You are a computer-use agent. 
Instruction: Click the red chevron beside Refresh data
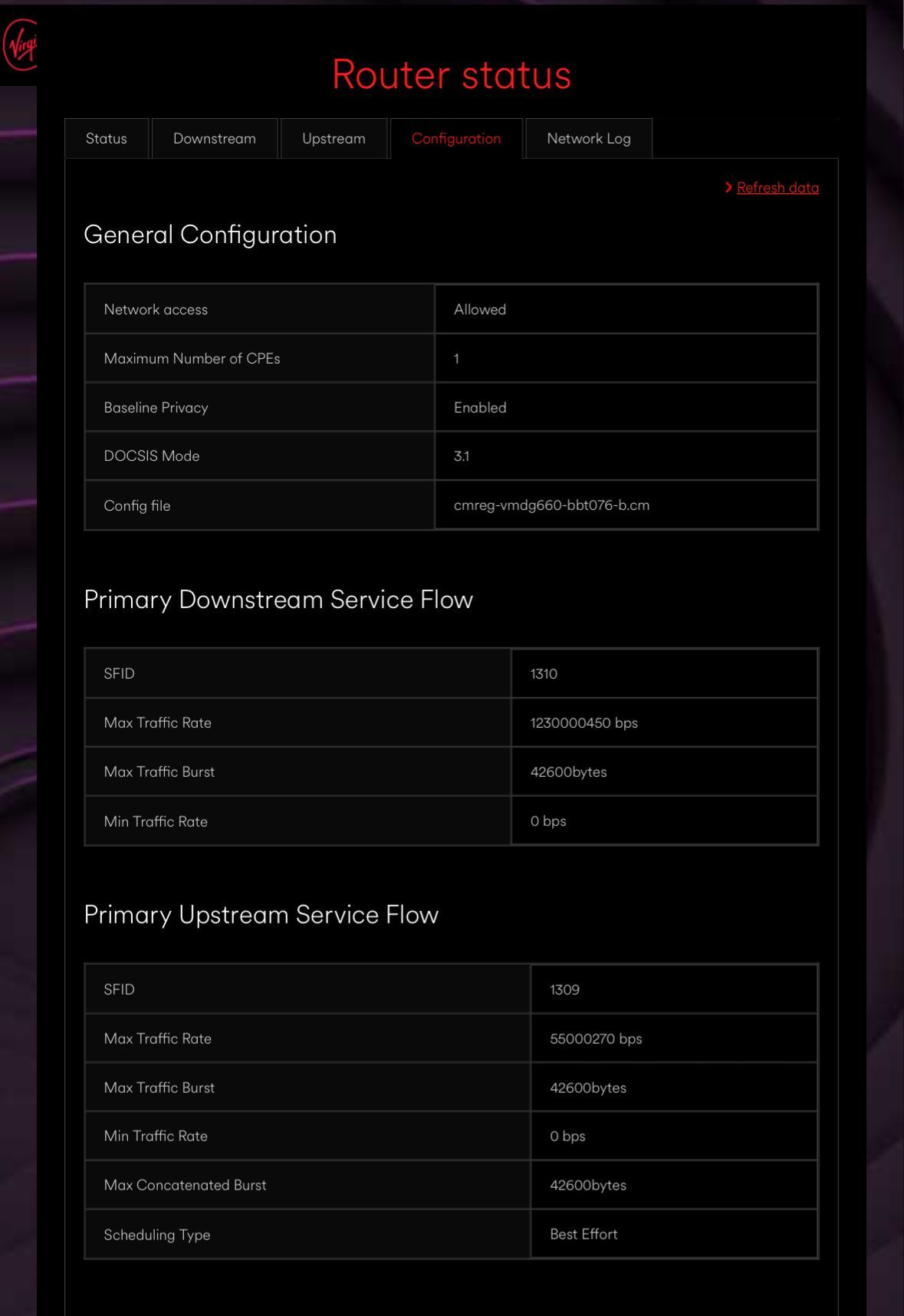[x=728, y=188]
